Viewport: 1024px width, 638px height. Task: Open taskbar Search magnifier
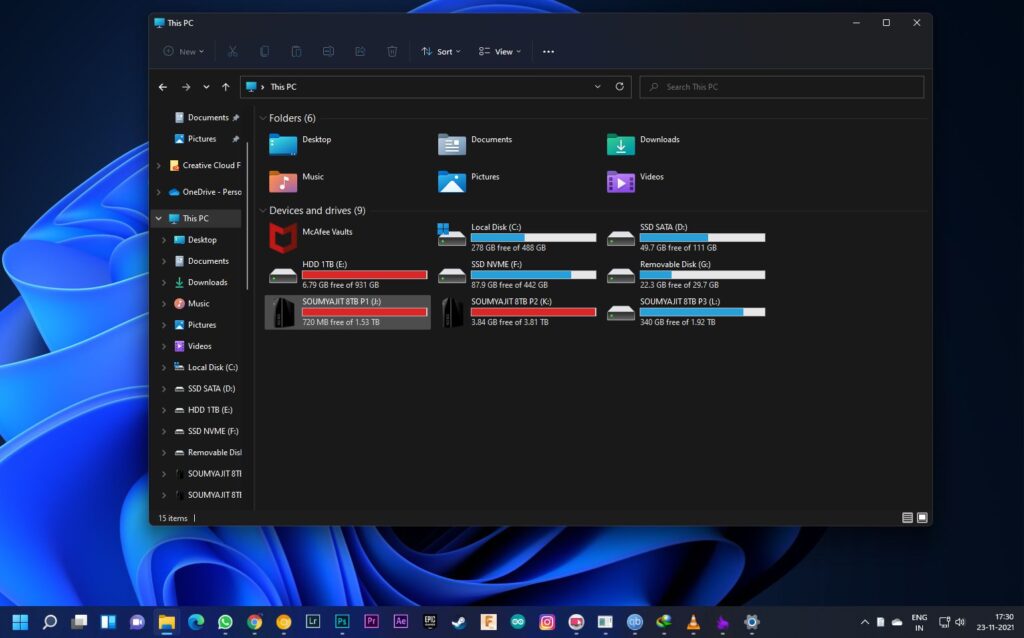[49, 622]
